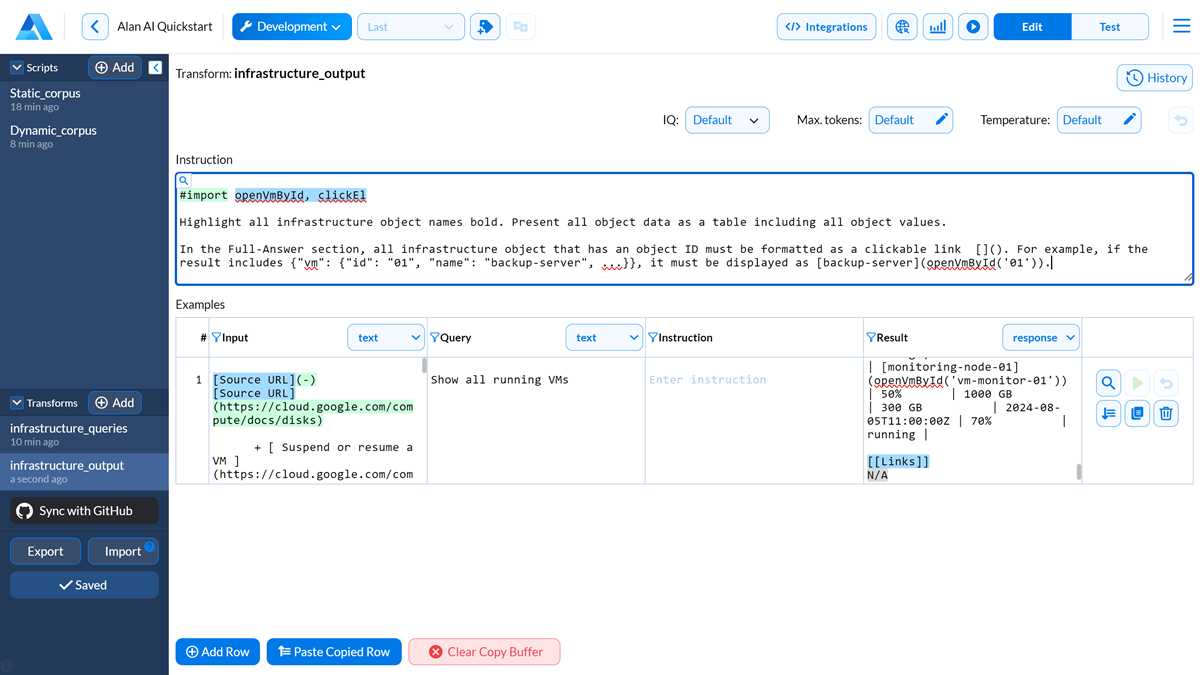Screen dimensions: 1200x675
Task: Click the insert-row-below icon in row 1
Action: click(x=1108, y=413)
